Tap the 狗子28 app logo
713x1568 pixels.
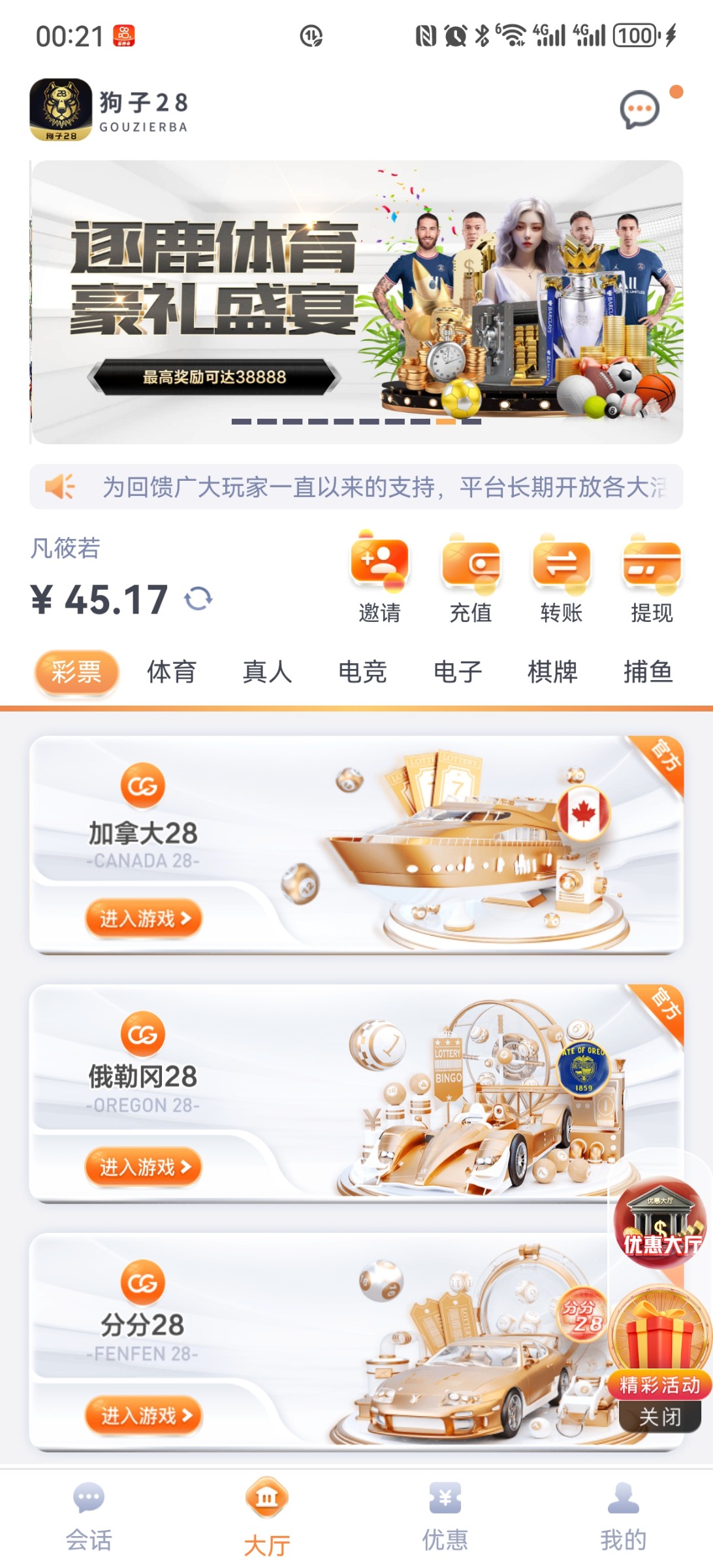click(61, 110)
